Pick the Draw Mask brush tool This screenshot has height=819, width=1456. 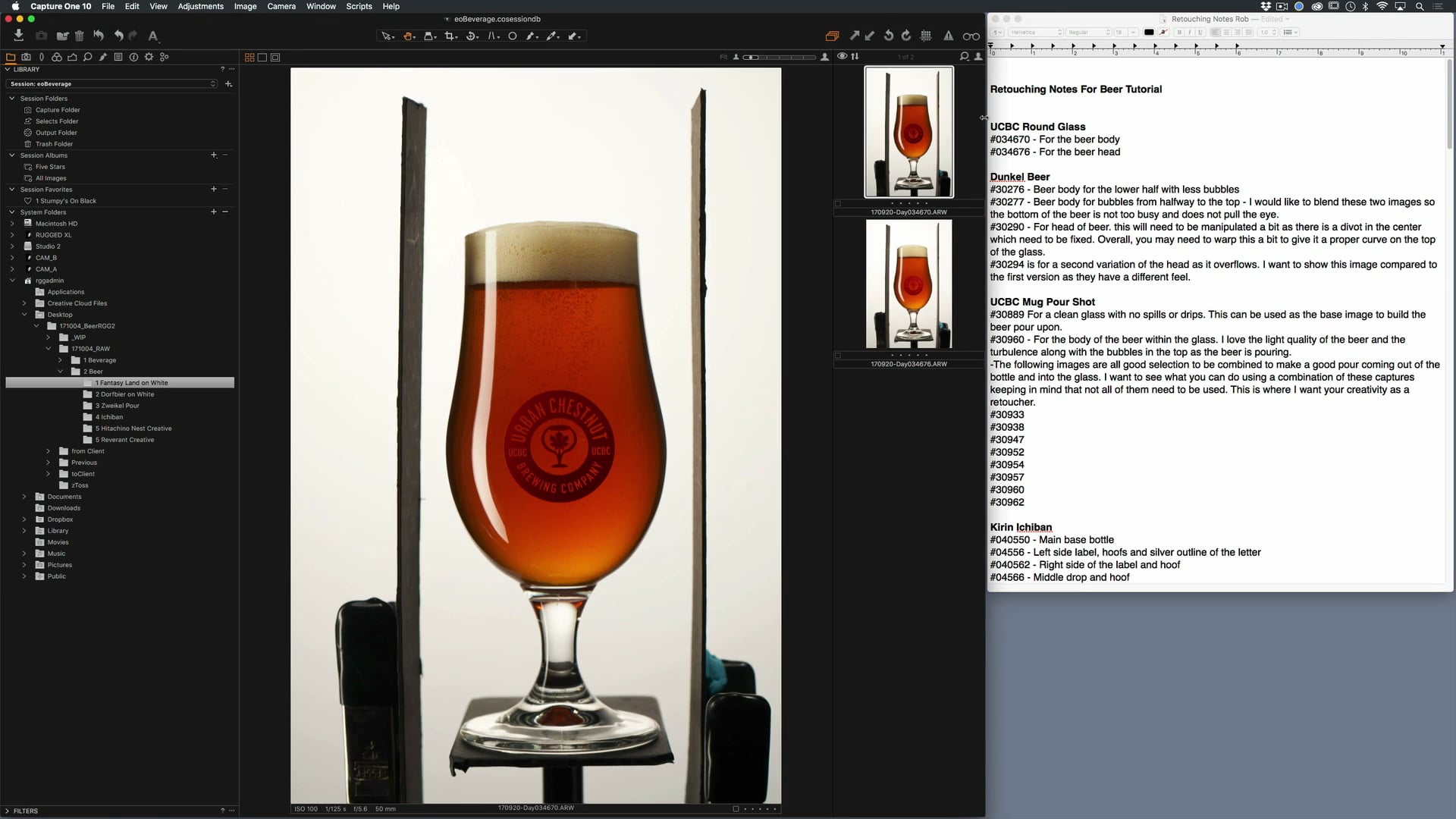pyautogui.click(x=532, y=36)
